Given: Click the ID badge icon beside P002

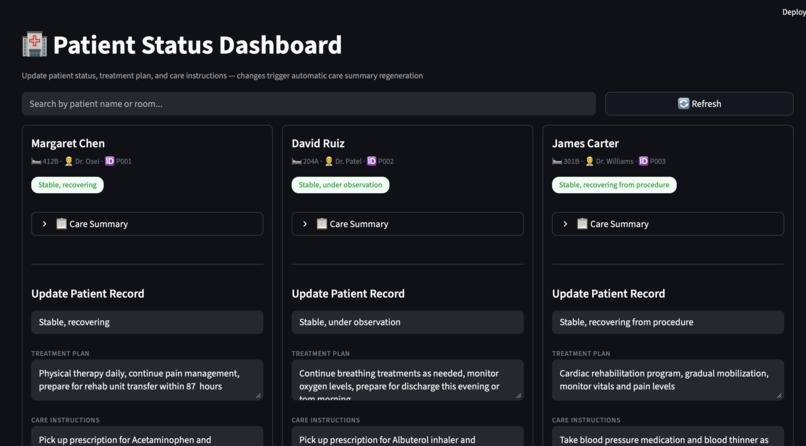Looking at the screenshot, I should point(372,161).
